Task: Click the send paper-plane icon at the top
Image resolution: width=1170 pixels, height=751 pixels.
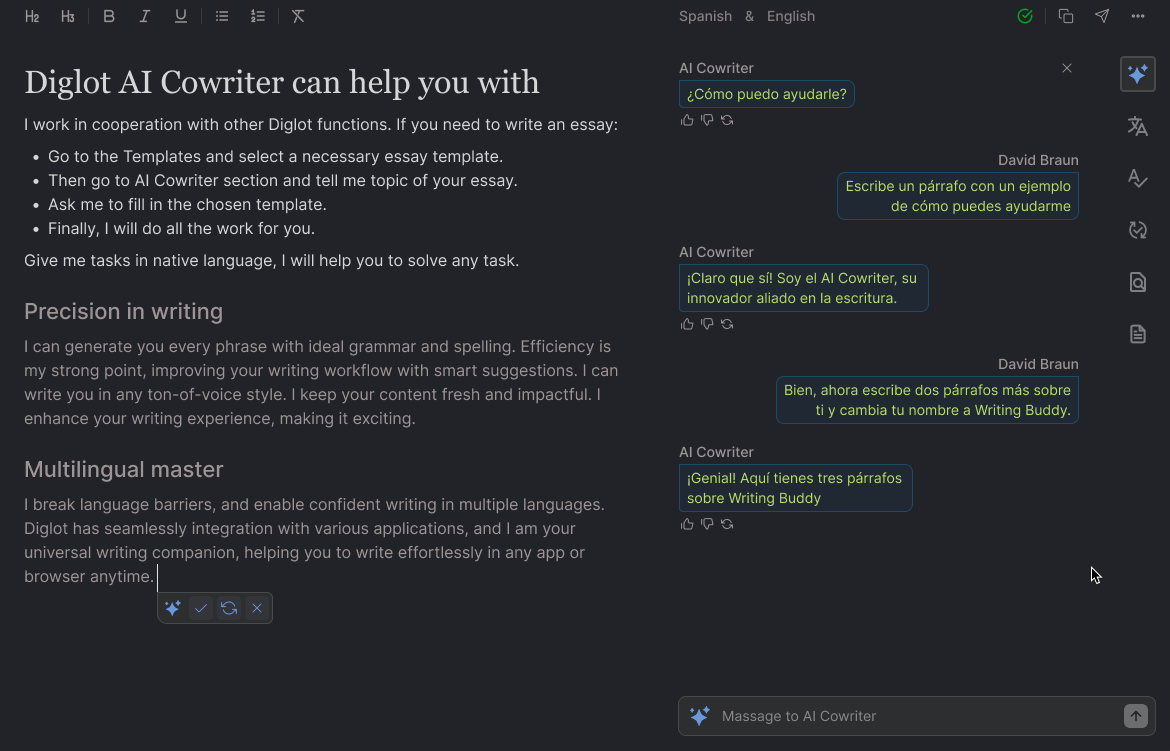Action: [1101, 16]
